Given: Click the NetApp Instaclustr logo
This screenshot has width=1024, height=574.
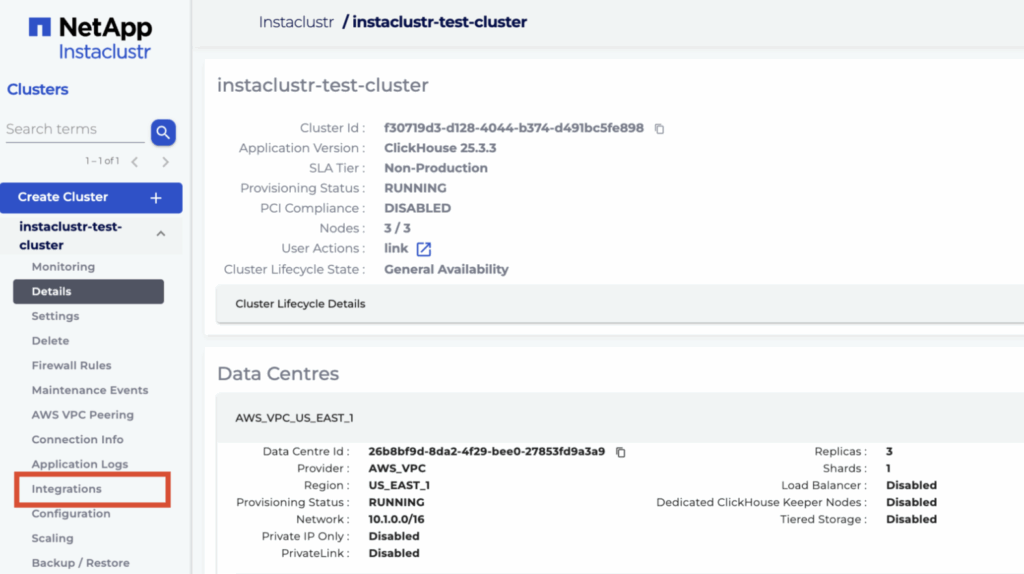Looking at the screenshot, I should 90,39.
